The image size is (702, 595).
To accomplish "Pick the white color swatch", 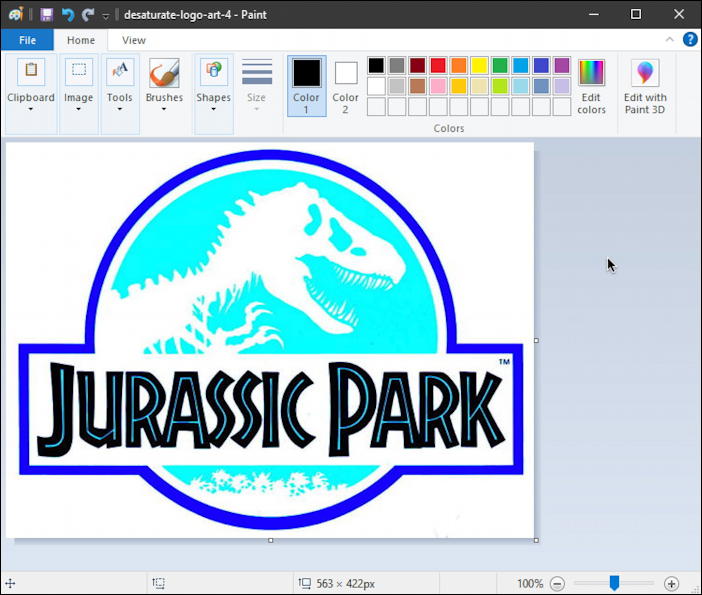I will point(376,86).
